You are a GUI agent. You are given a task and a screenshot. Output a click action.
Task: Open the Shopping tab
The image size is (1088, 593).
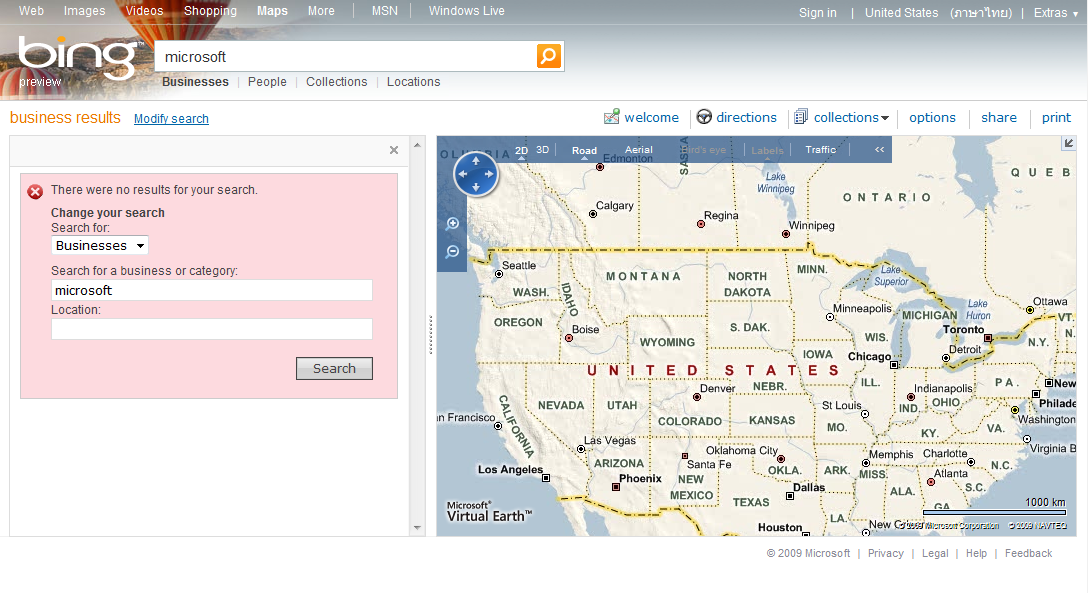tap(210, 11)
